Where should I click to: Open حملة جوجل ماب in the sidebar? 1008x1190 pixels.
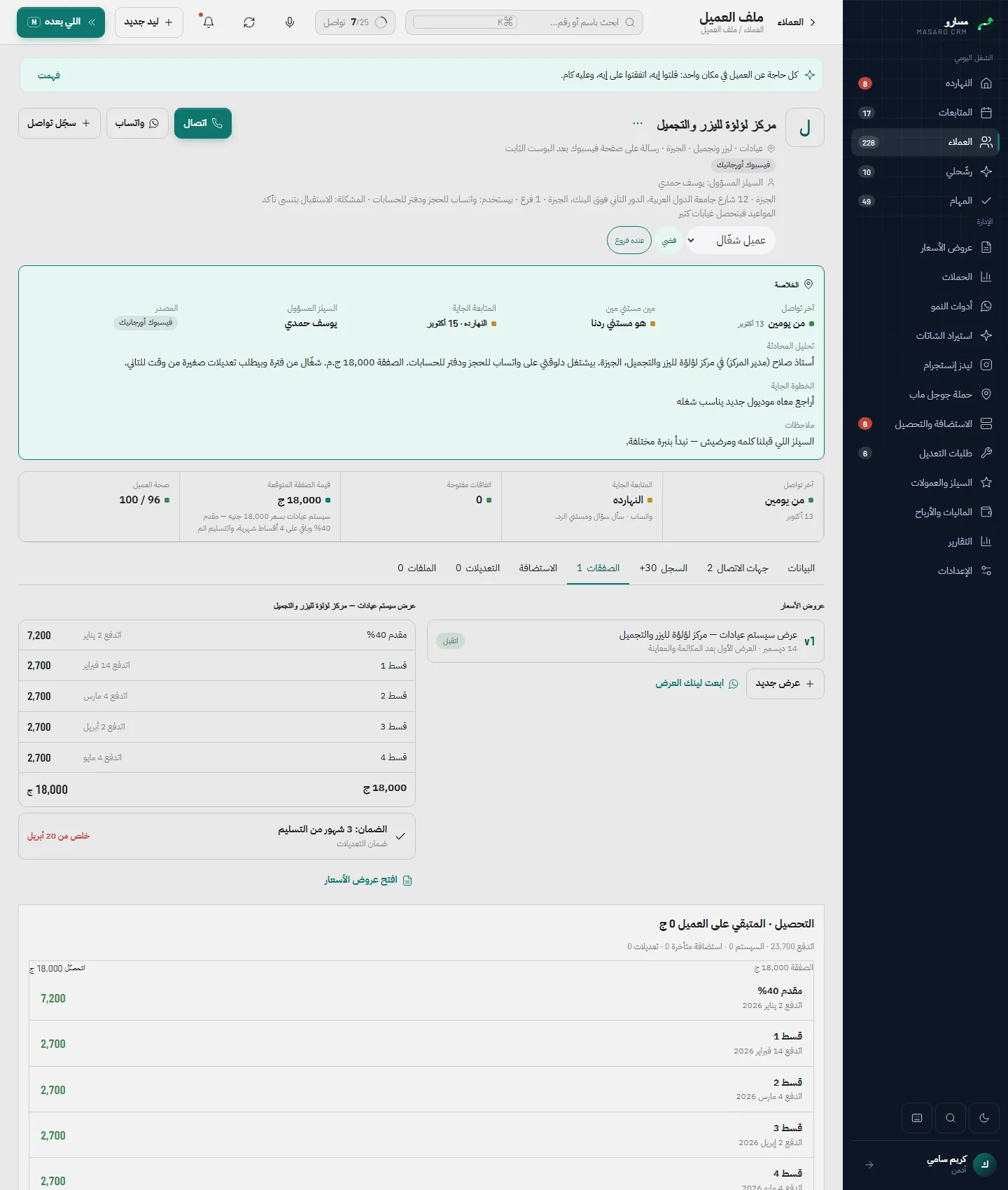coord(925,394)
